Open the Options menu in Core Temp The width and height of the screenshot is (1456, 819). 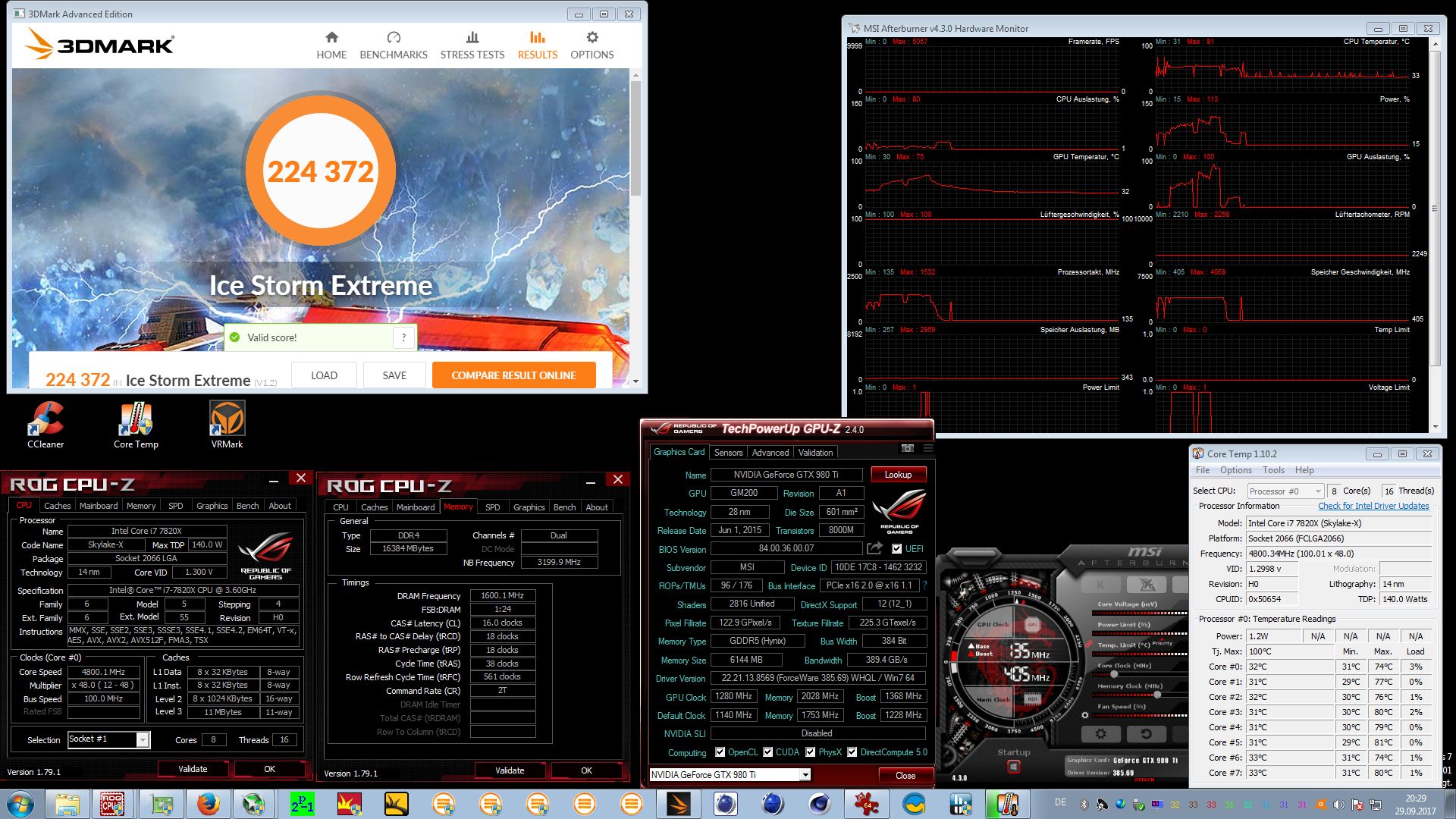pos(1236,470)
